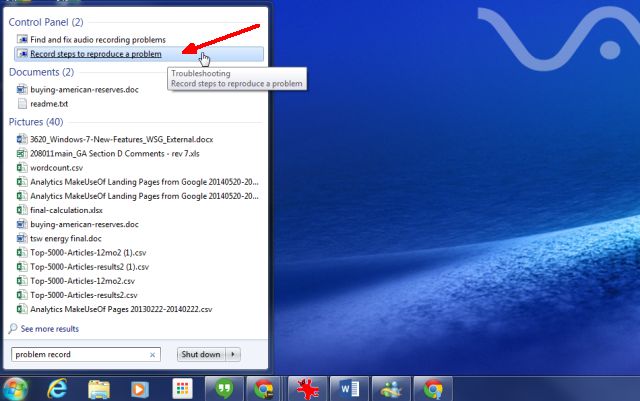Open Windows Explorer folder icon in taskbar
Screen dimensions: 640x401
click(x=99, y=389)
